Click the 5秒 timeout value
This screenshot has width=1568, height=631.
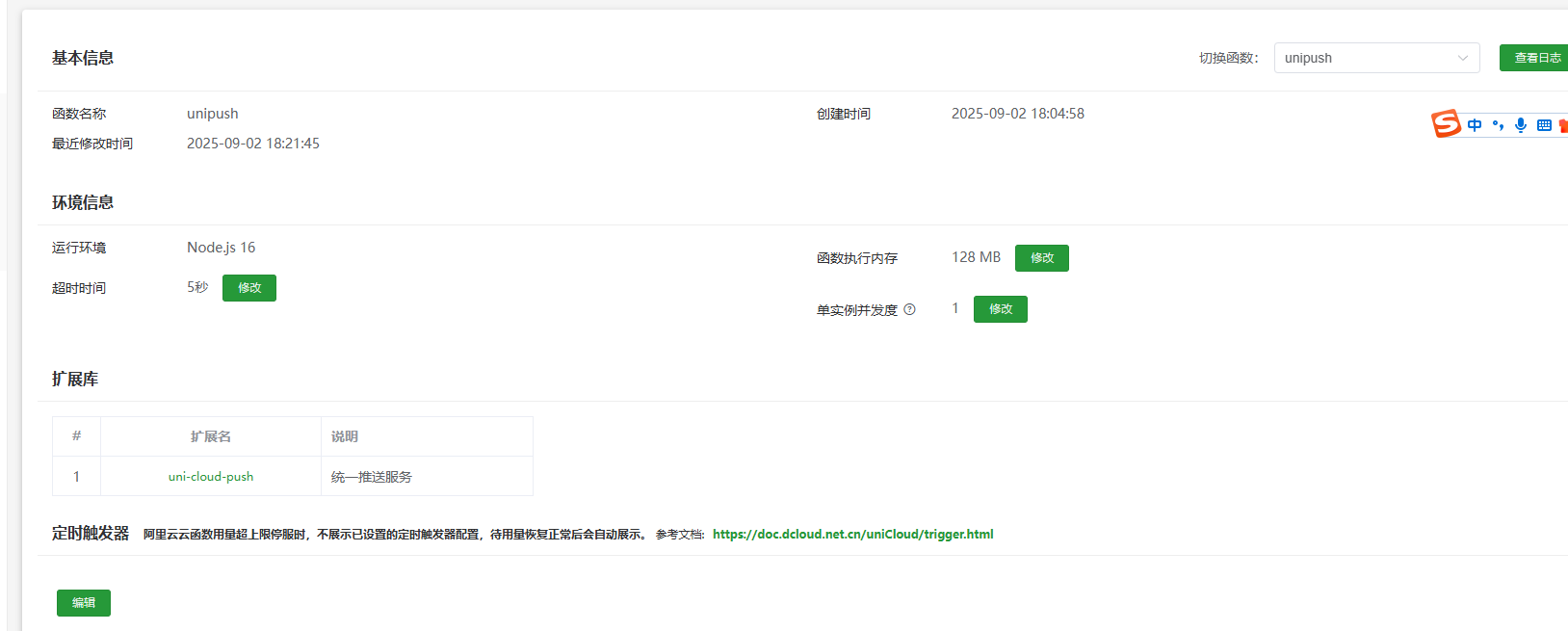tap(197, 287)
